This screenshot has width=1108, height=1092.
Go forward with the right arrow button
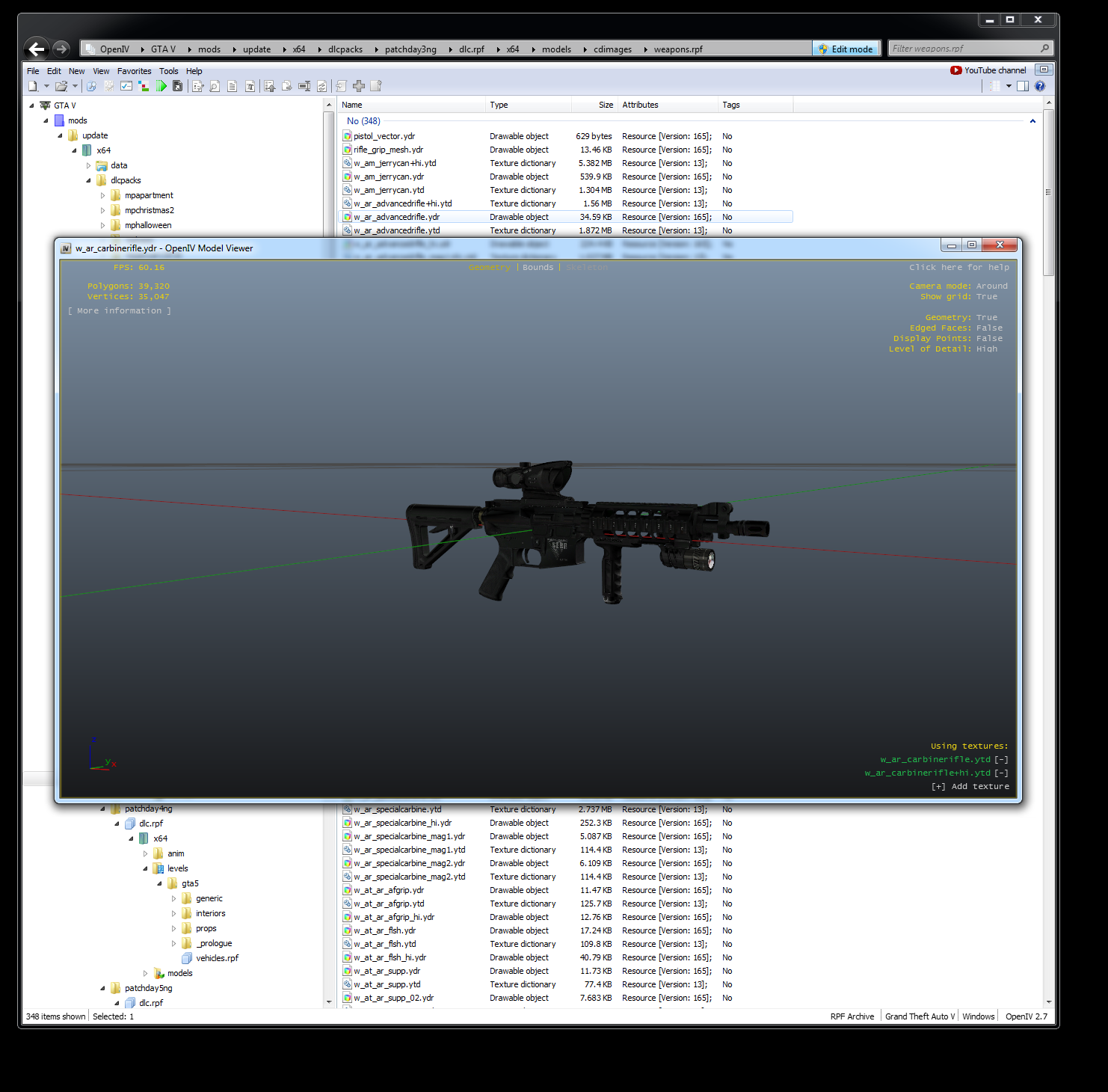tap(61, 49)
